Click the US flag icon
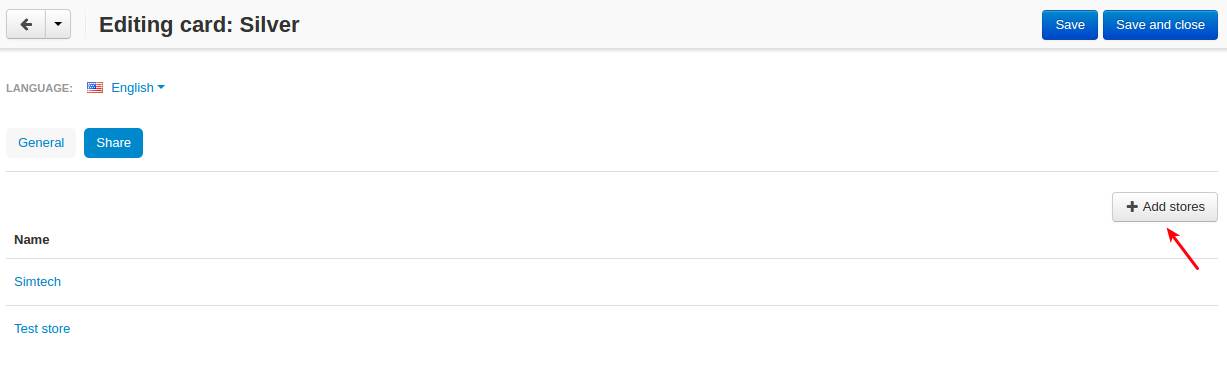This screenshot has width=1227, height=365. pos(95,88)
